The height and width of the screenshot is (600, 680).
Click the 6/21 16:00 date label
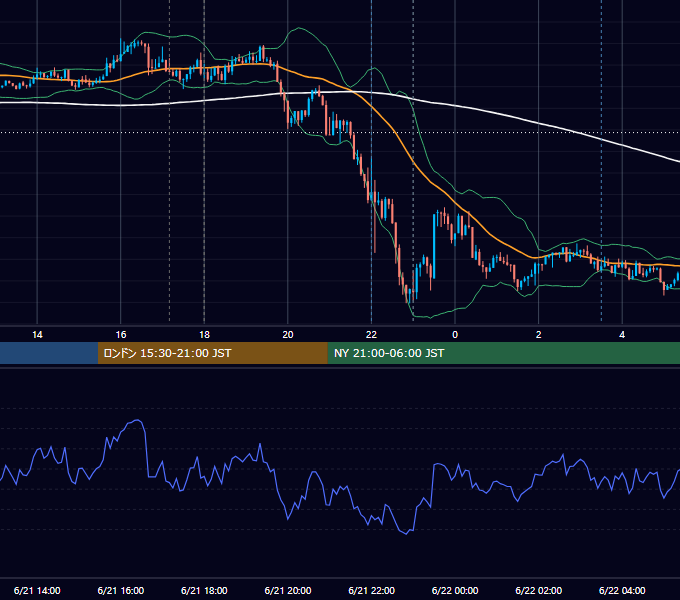click(121, 590)
